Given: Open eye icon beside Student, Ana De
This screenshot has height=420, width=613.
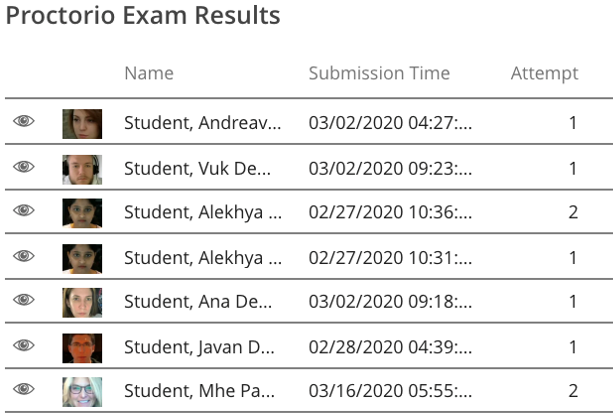Looking at the screenshot, I should tap(24, 300).
